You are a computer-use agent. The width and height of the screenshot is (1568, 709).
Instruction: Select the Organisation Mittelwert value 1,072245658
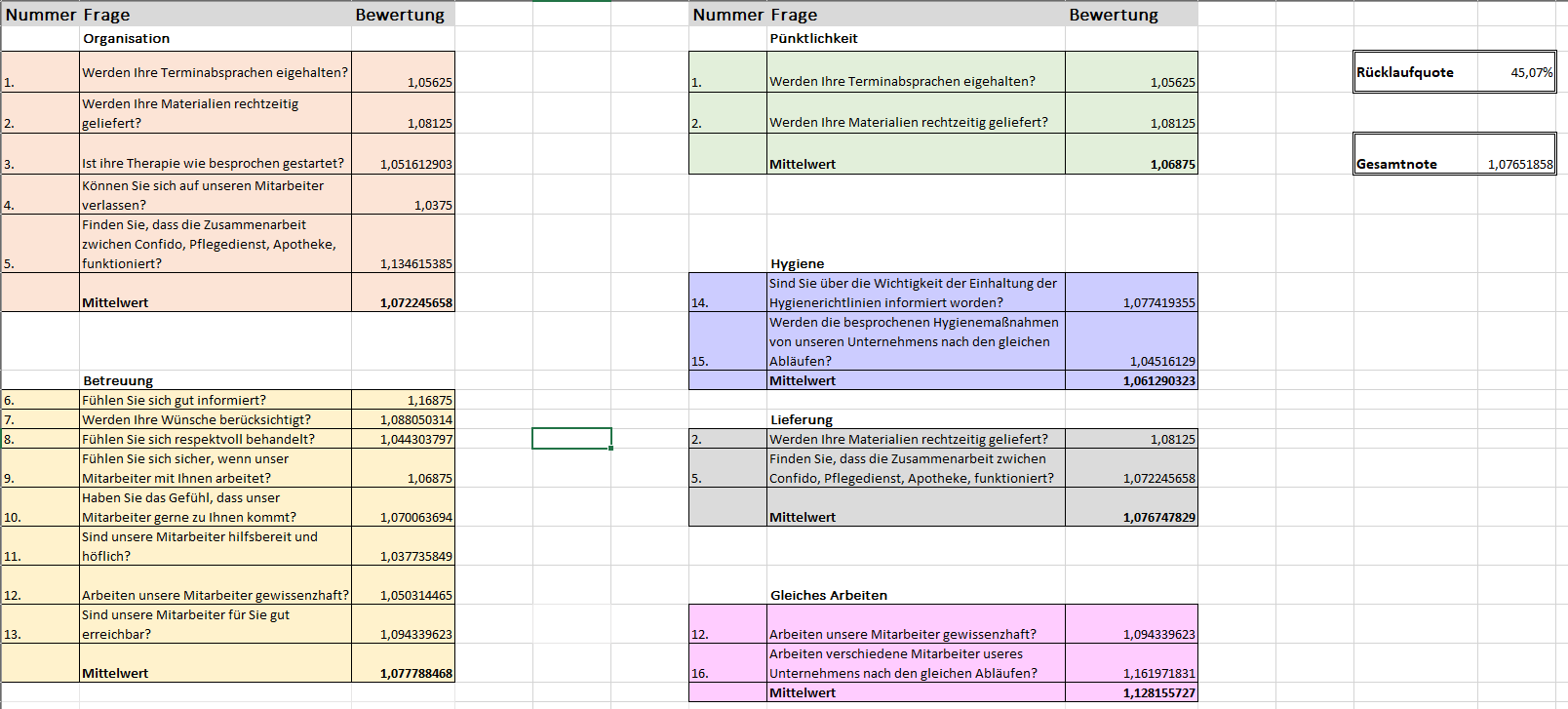click(x=403, y=293)
